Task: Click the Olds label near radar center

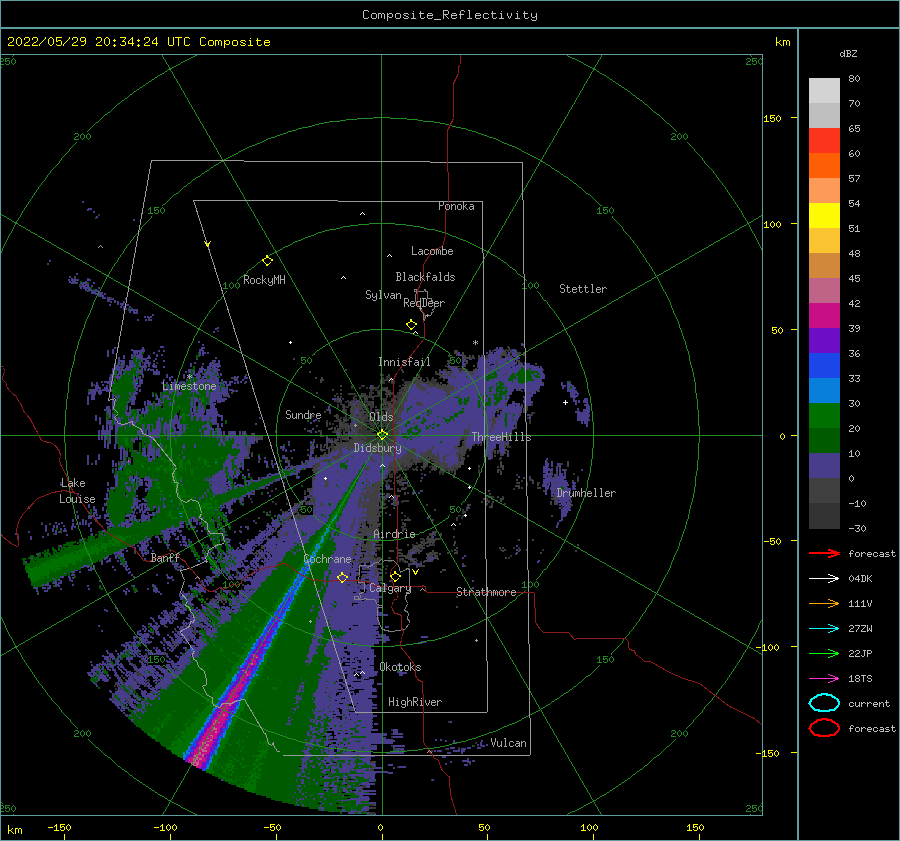Action: [x=381, y=417]
